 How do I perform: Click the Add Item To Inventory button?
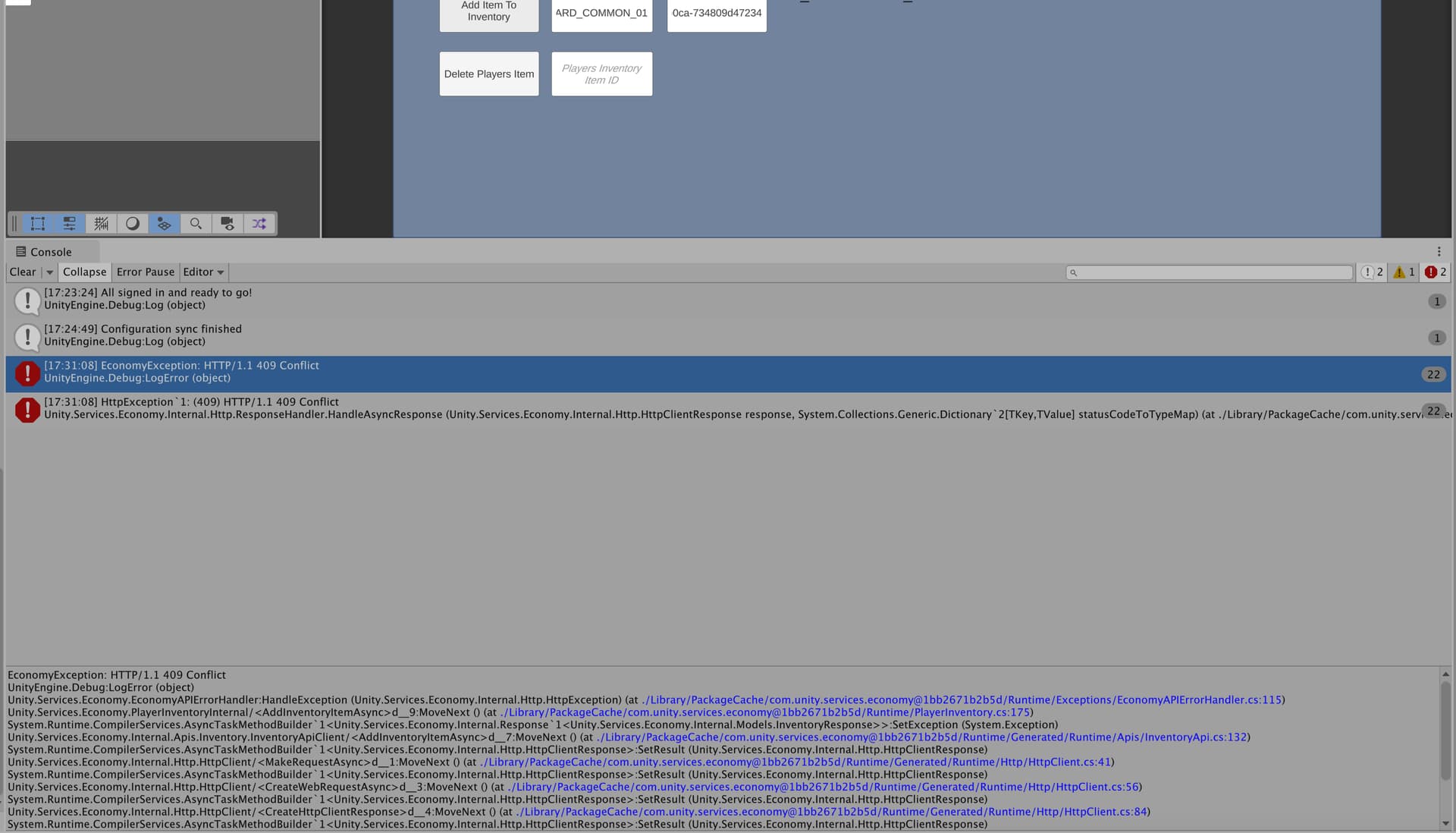488,11
